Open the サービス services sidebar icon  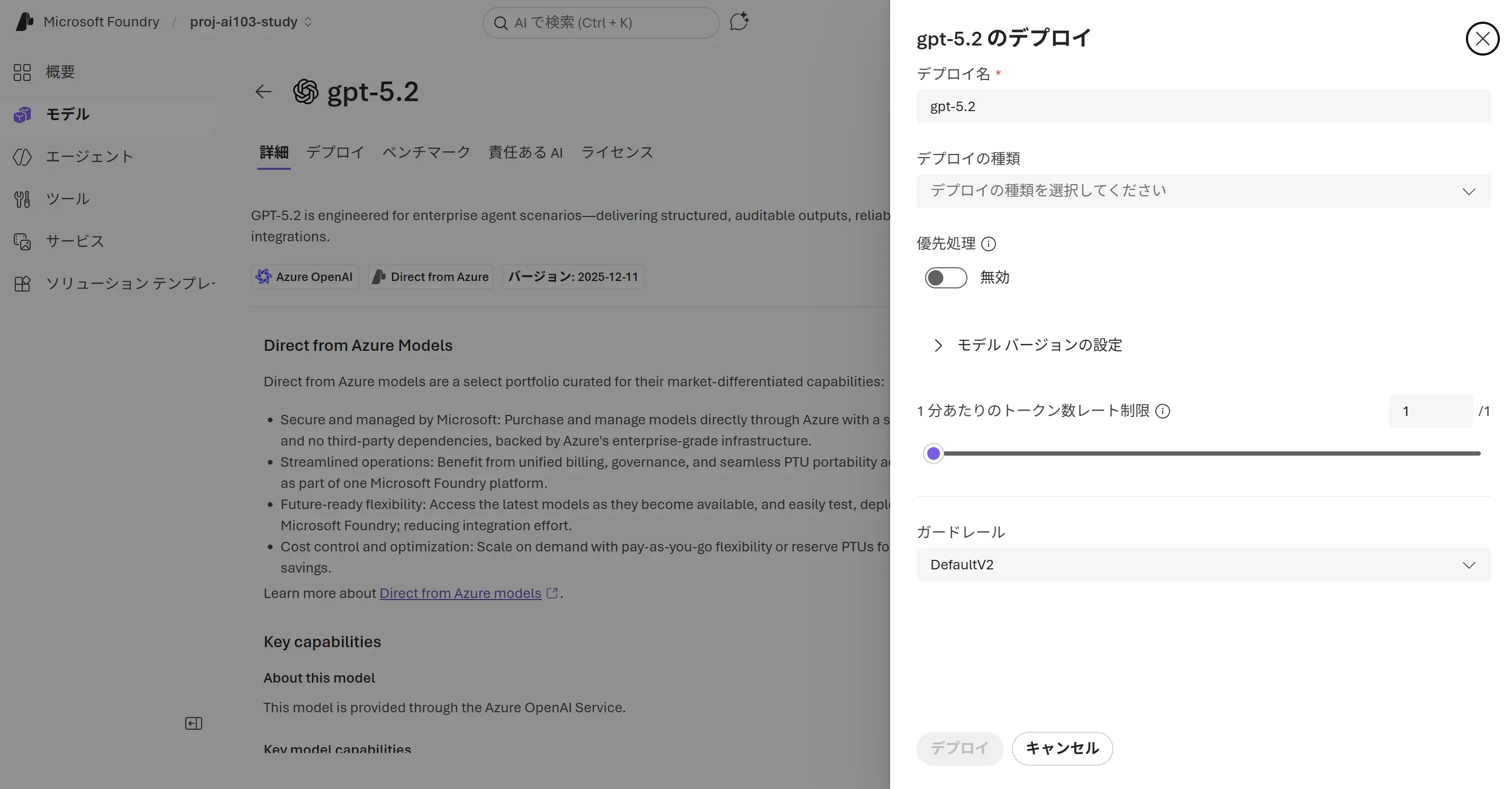(22, 241)
